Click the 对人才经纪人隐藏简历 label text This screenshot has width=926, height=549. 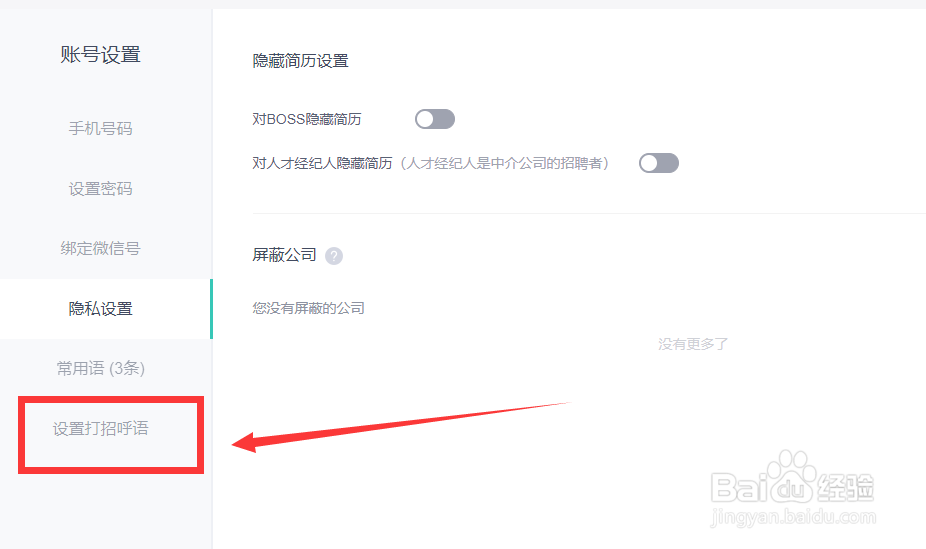point(322,163)
